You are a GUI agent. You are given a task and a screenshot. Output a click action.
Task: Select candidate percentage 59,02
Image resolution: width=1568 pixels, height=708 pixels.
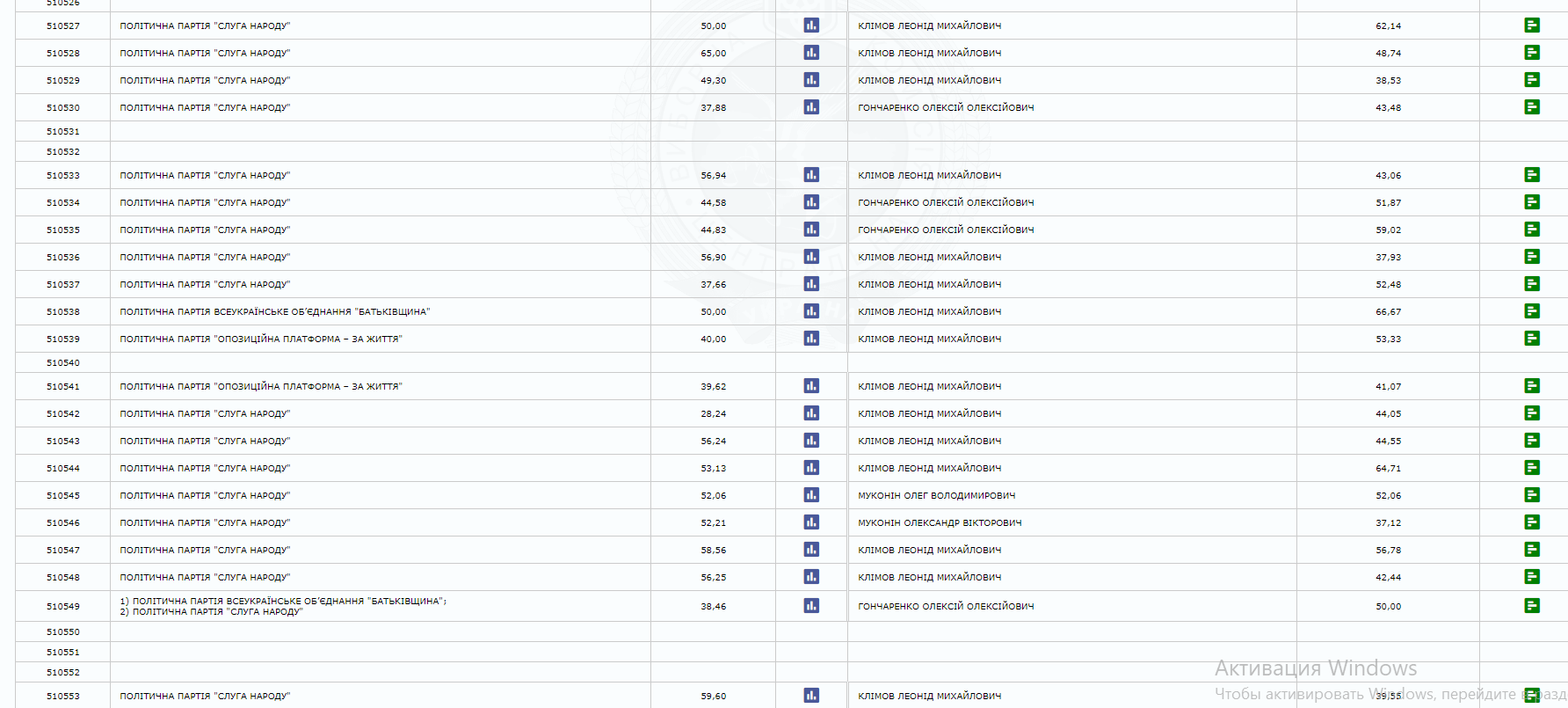pos(1389,230)
